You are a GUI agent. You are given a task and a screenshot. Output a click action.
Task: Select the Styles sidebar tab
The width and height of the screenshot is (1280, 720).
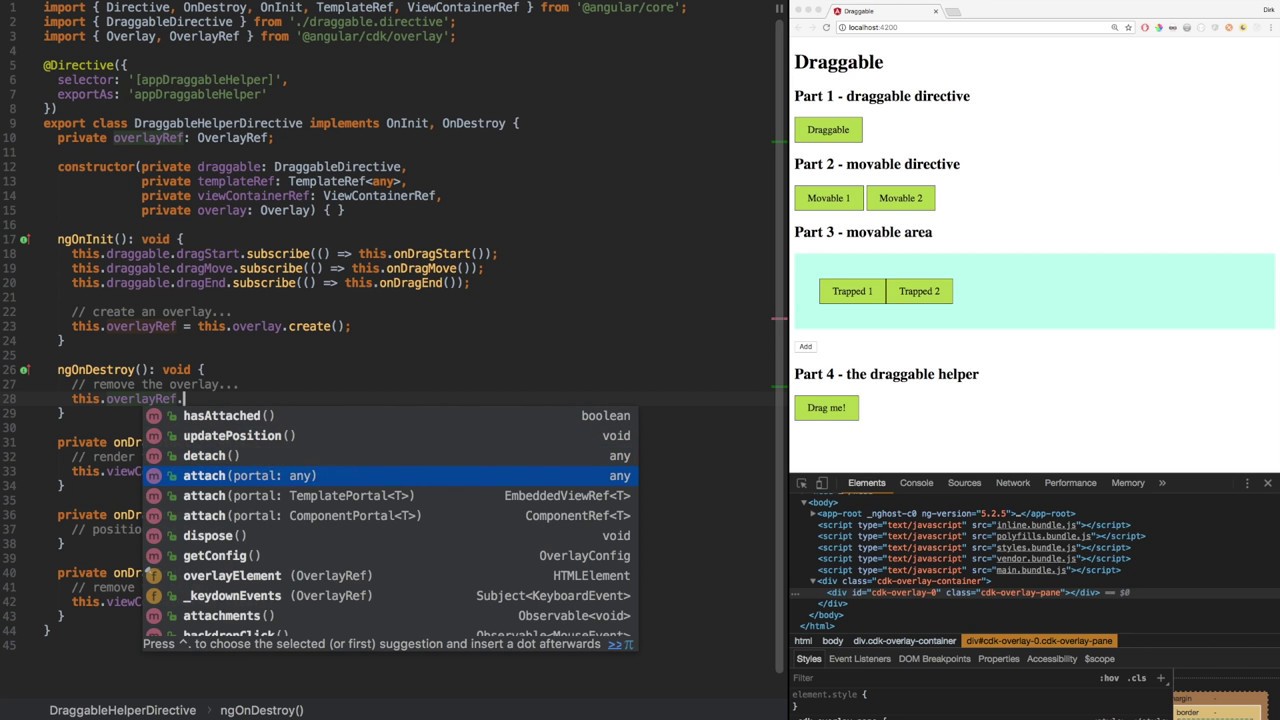point(808,659)
